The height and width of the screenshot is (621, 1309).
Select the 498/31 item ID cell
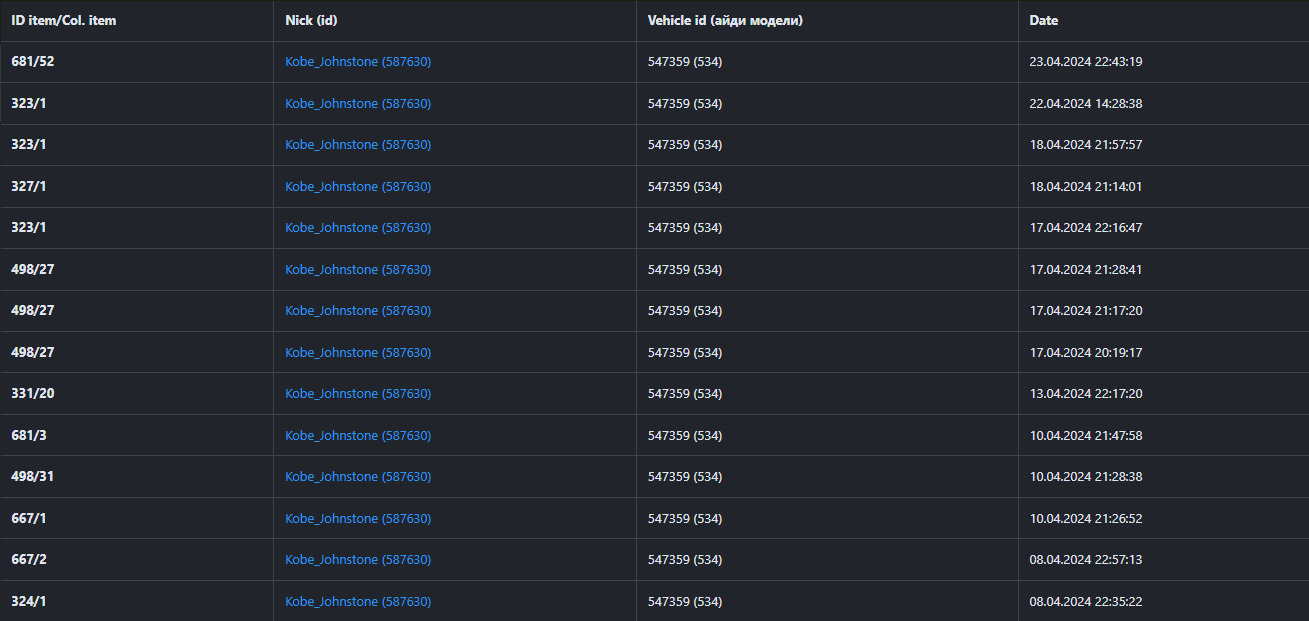click(x=33, y=477)
